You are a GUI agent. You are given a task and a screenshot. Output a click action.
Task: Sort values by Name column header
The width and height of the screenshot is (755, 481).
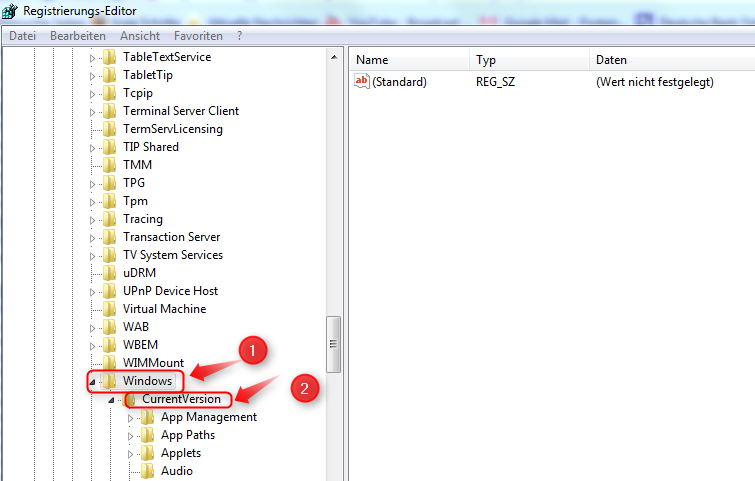[408, 60]
